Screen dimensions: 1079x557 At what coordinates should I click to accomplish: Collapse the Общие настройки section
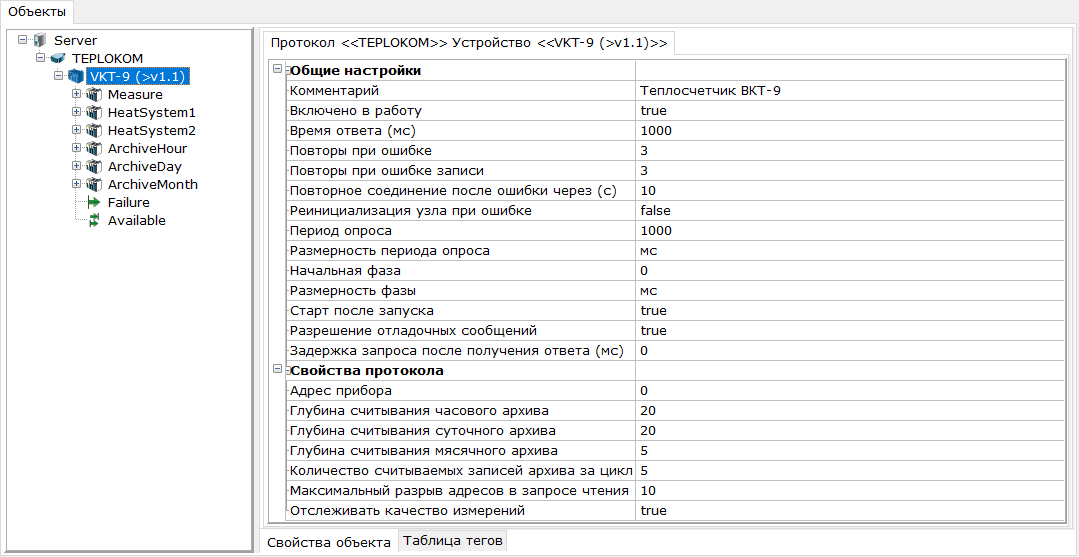click(x=277, y=69)
